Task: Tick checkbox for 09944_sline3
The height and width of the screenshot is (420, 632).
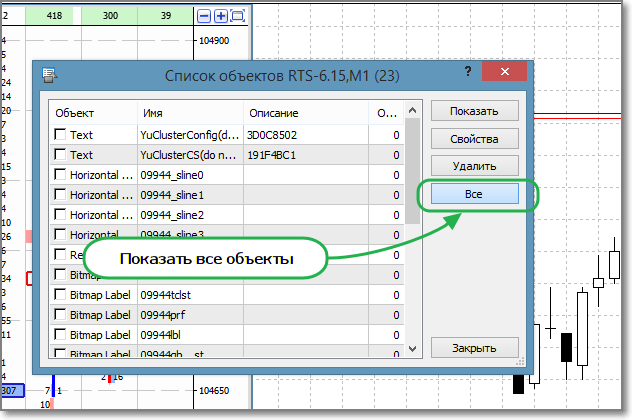Action: [60, 234]
